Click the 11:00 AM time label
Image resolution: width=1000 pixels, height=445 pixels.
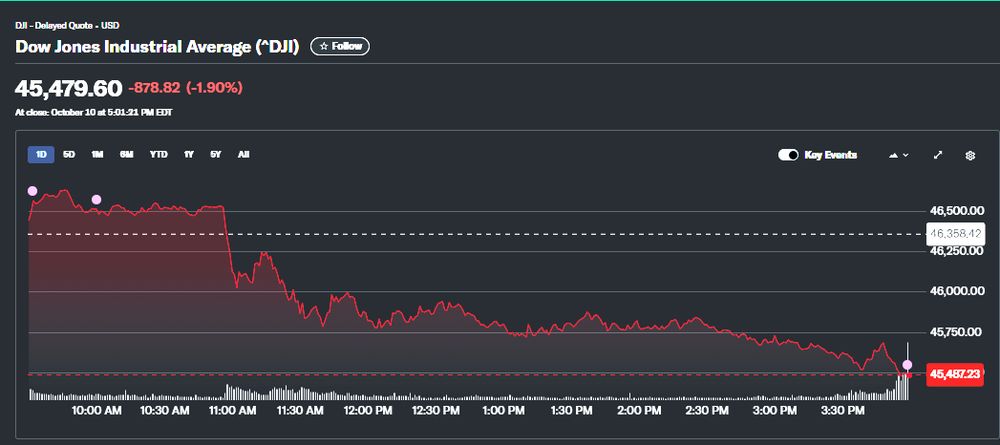click(x=233, y=411)
